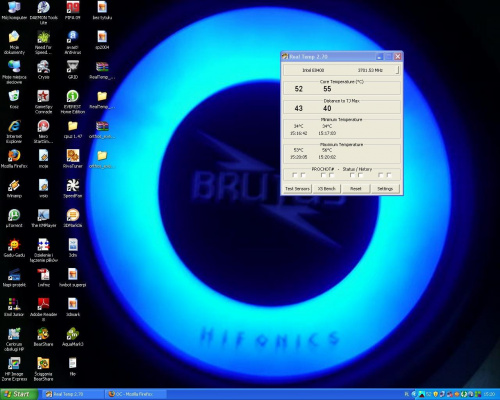Open the yellow RealTemp folder icon
Viewport: 500px width, 400px height.
tap(102, 100)
